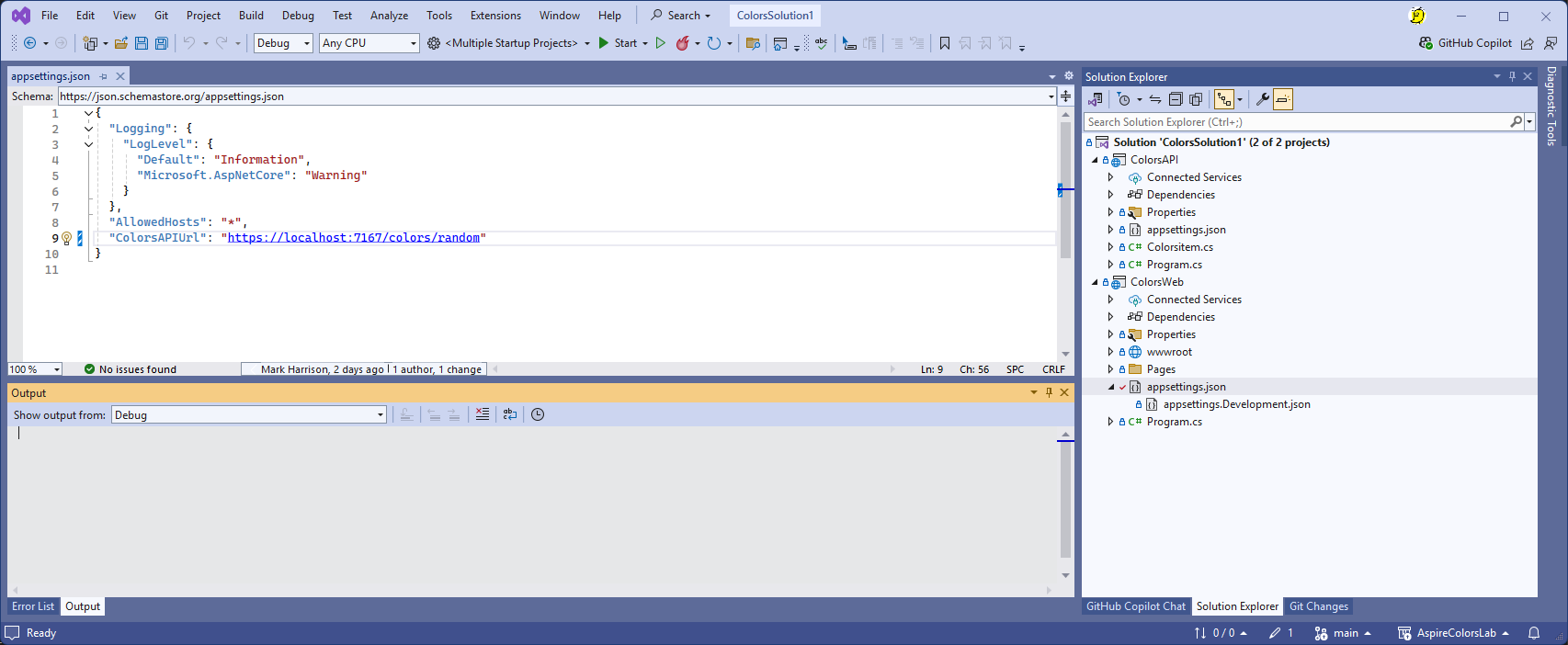Image resolution: width=1568 pixels, height=645 pixels.
Task: Toggle word wrap in the Output panel
Action: tap(510, 414)
